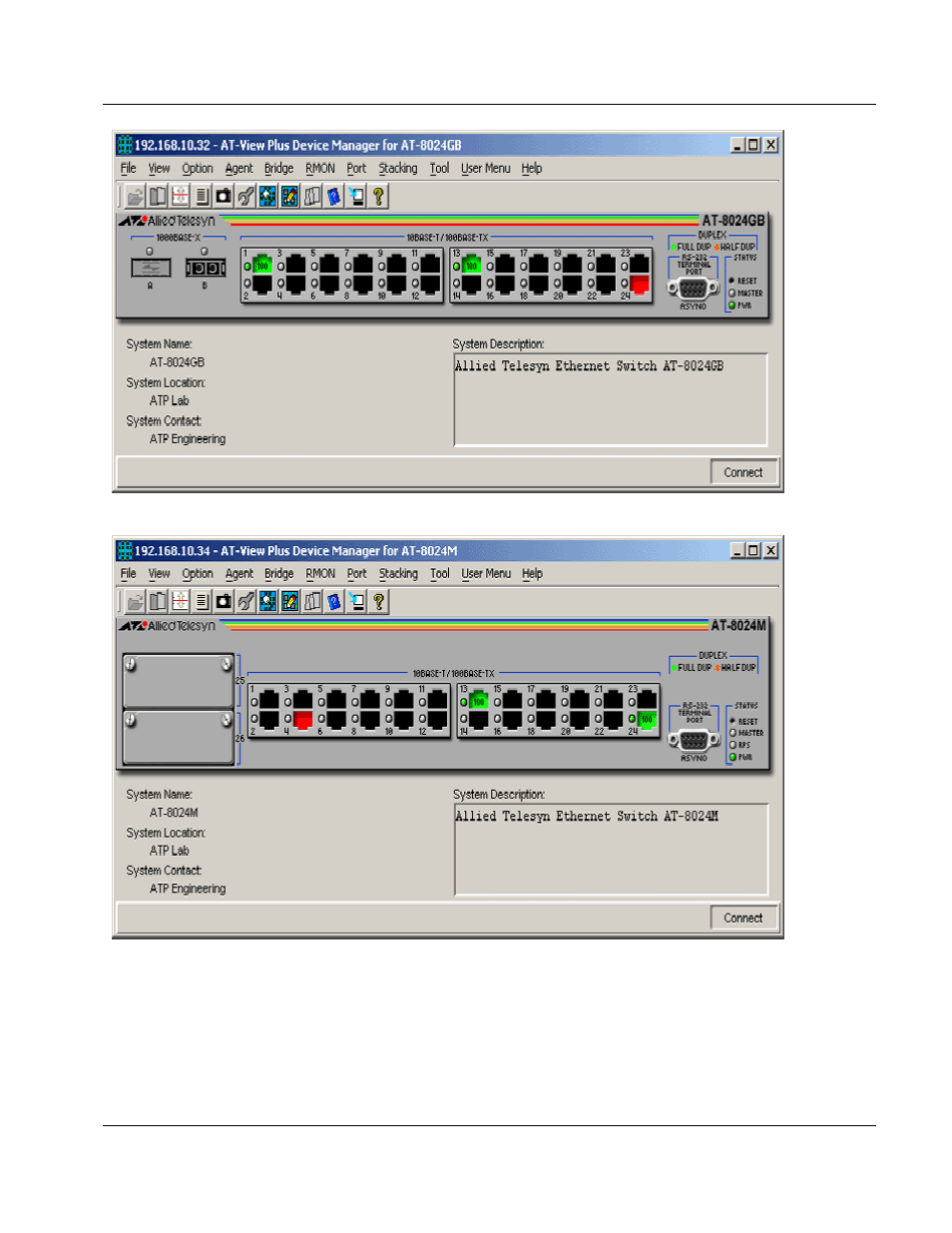This screenshot has height=1233, width=952.
Task: Click the System Description box of AT-8024GB
Action: coord(611,399)
